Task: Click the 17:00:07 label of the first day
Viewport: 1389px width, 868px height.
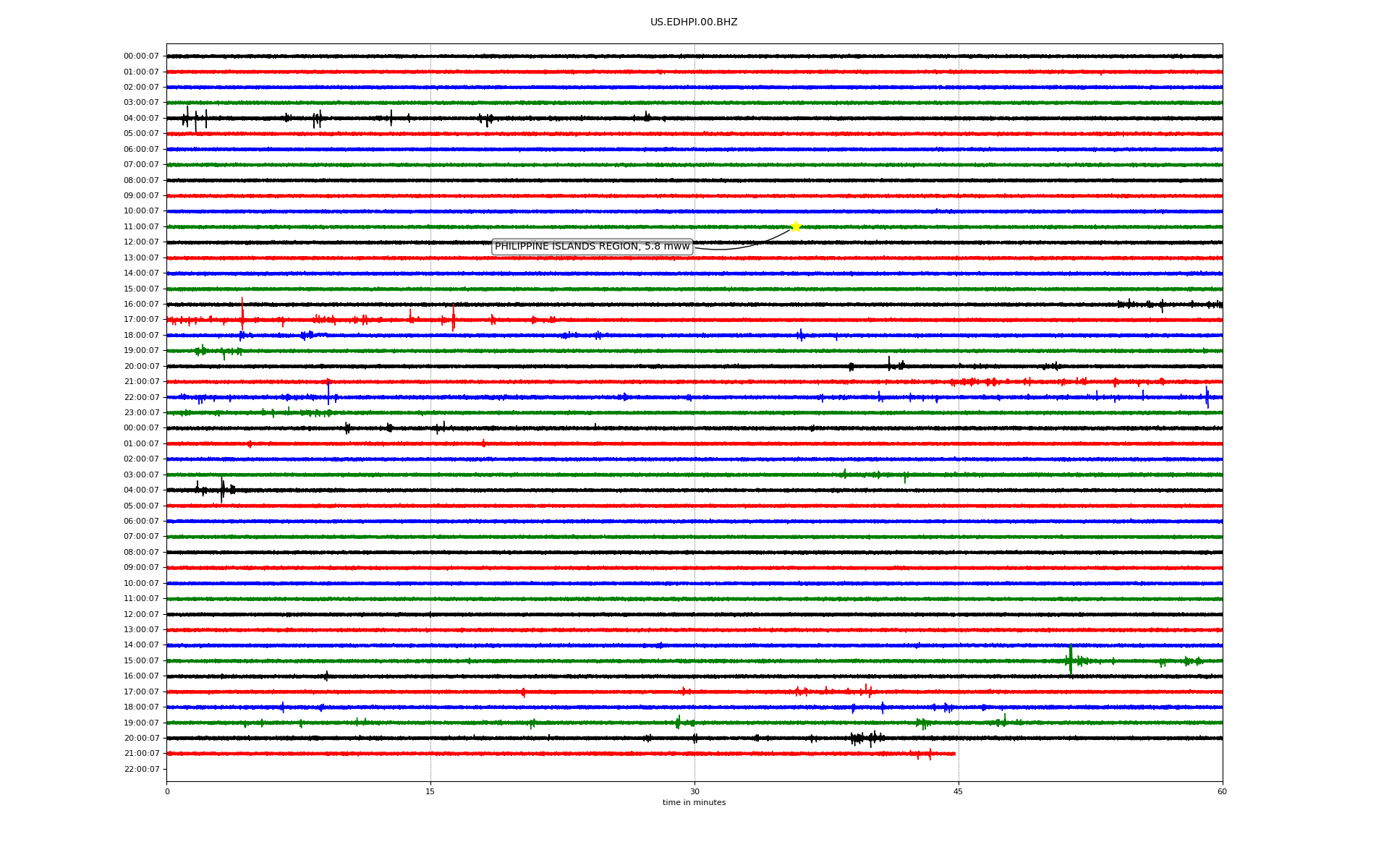Action: (x=141, y=320)
